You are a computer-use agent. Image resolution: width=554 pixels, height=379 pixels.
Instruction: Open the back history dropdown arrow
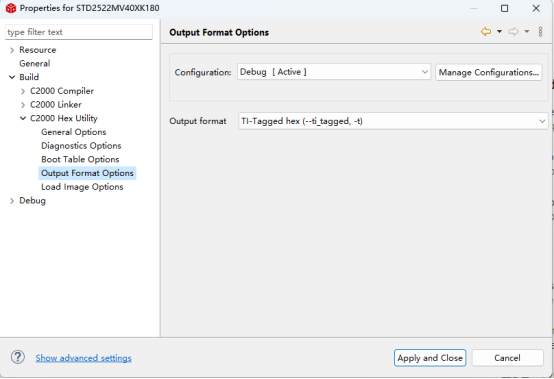coord(499,32)
